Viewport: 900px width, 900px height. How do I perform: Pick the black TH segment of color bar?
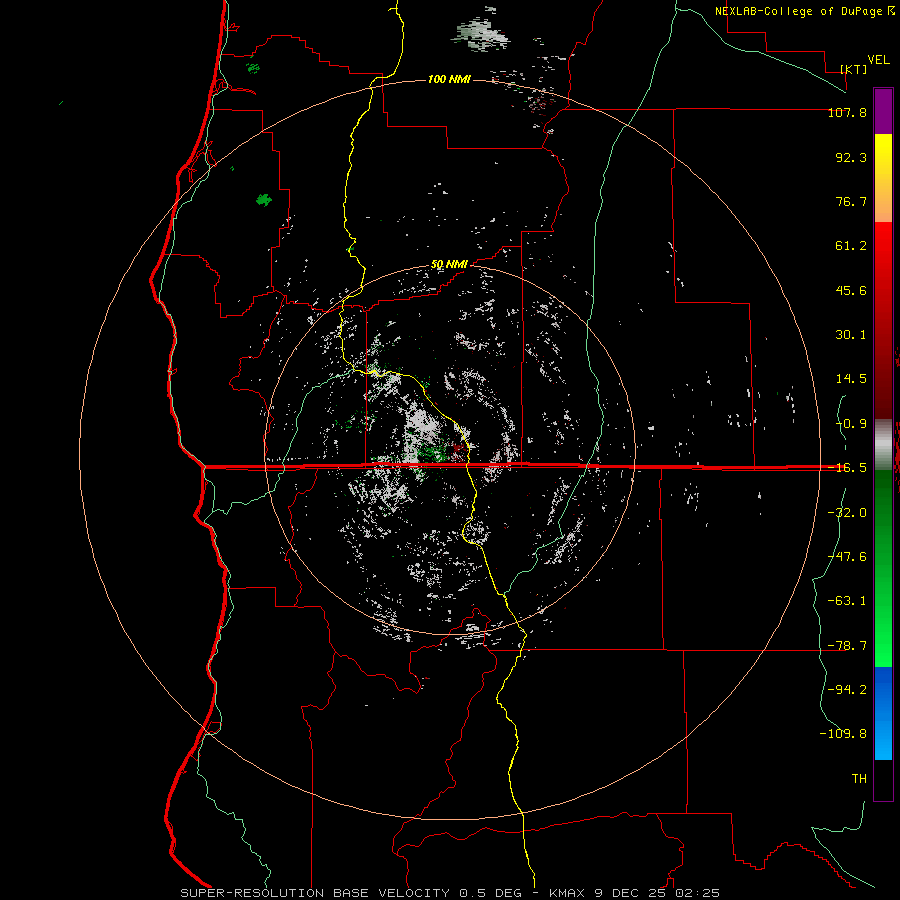883,779
